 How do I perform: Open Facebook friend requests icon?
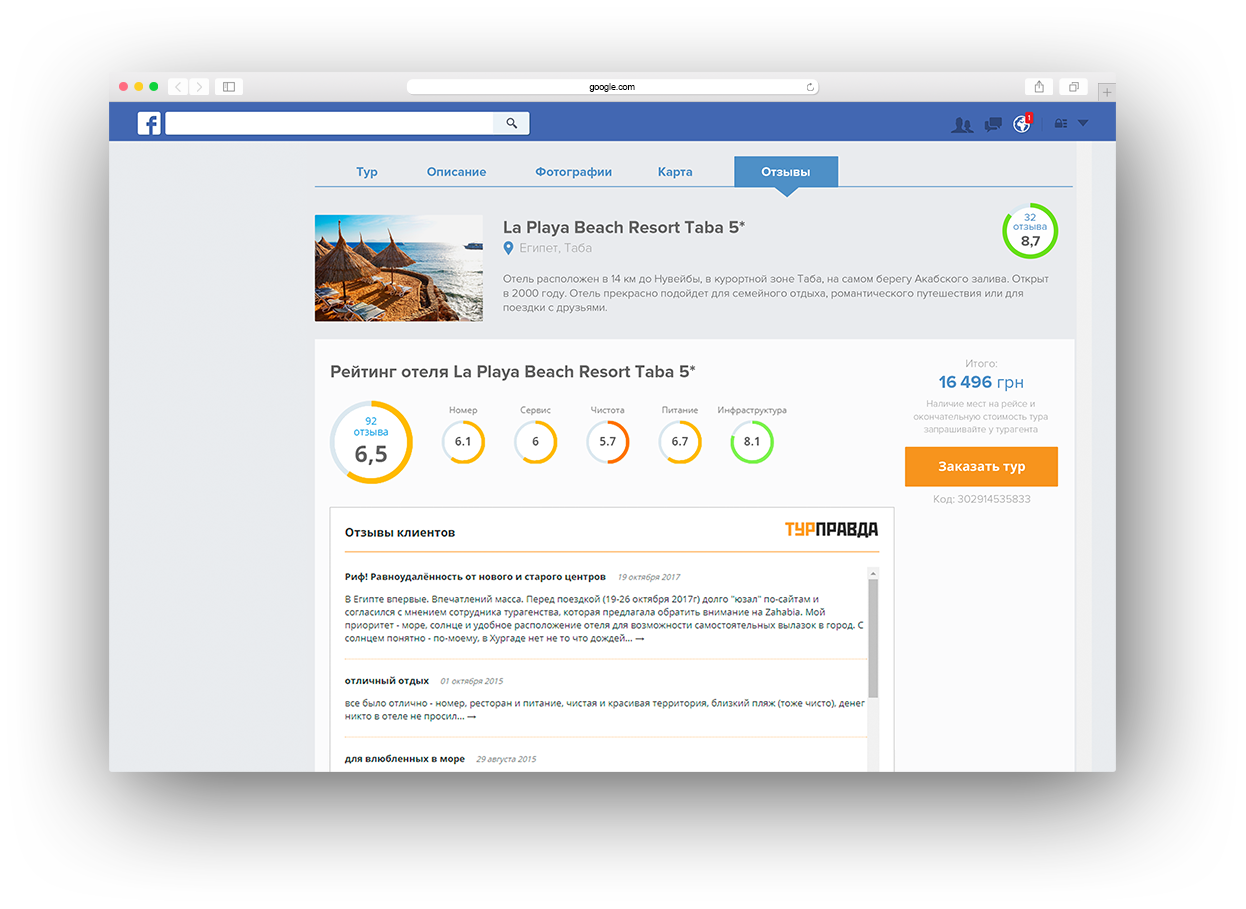962,124
